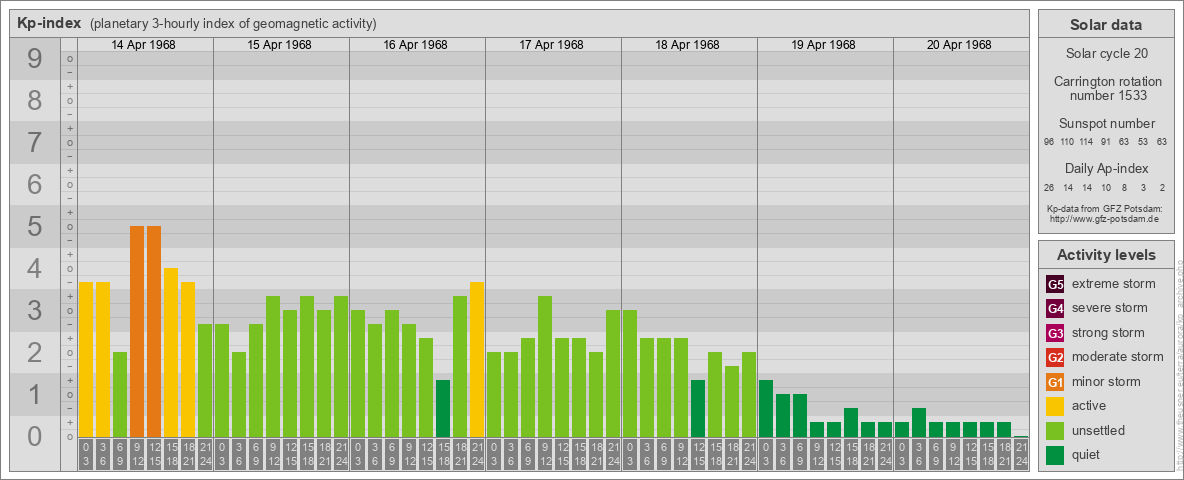This screenshot has height=480, width=1184.
Task: Click the '15 Apr 1968' date header
Action: [279, 45]
